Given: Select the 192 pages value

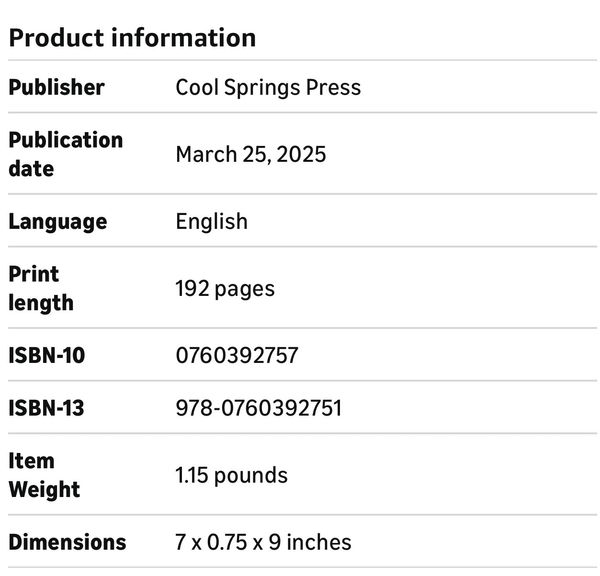Looking at the screenshot, I should click(225, 289).
